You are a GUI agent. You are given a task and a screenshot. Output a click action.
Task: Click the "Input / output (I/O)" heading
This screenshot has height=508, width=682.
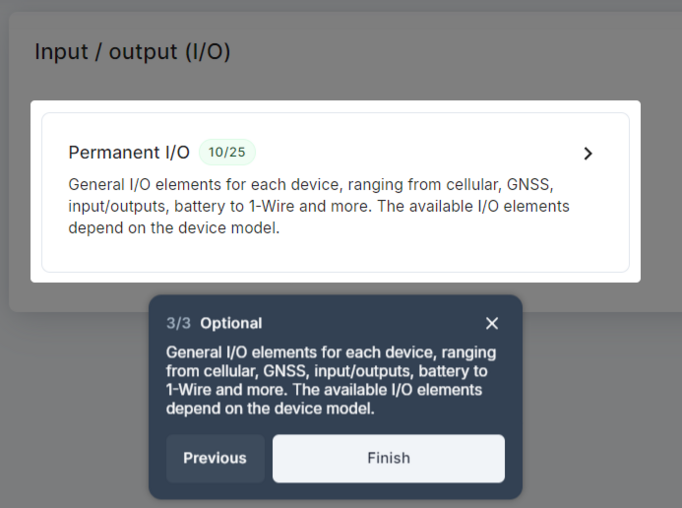tap(132, 52)
